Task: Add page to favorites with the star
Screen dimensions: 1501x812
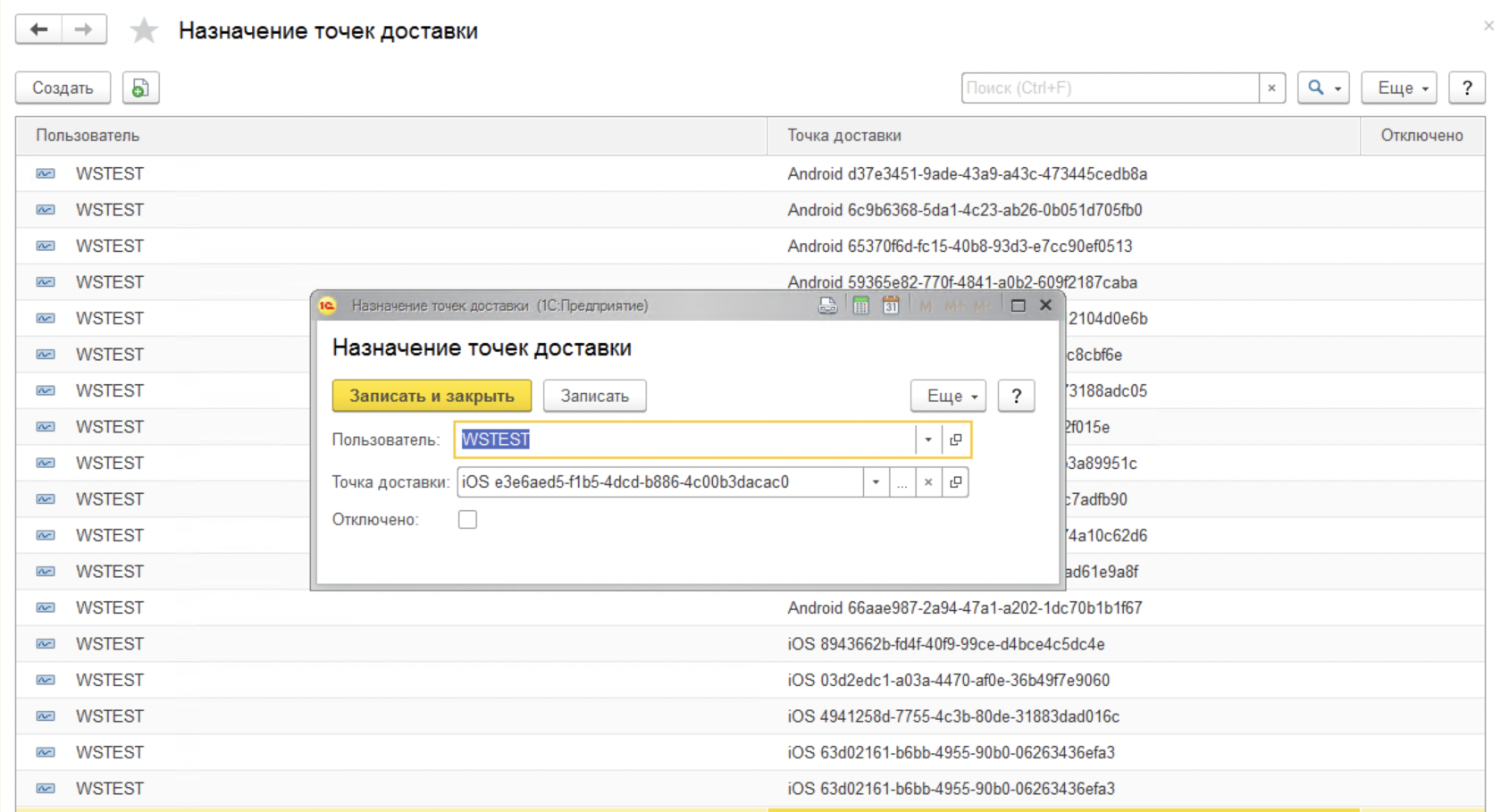Action: point(143,30)
